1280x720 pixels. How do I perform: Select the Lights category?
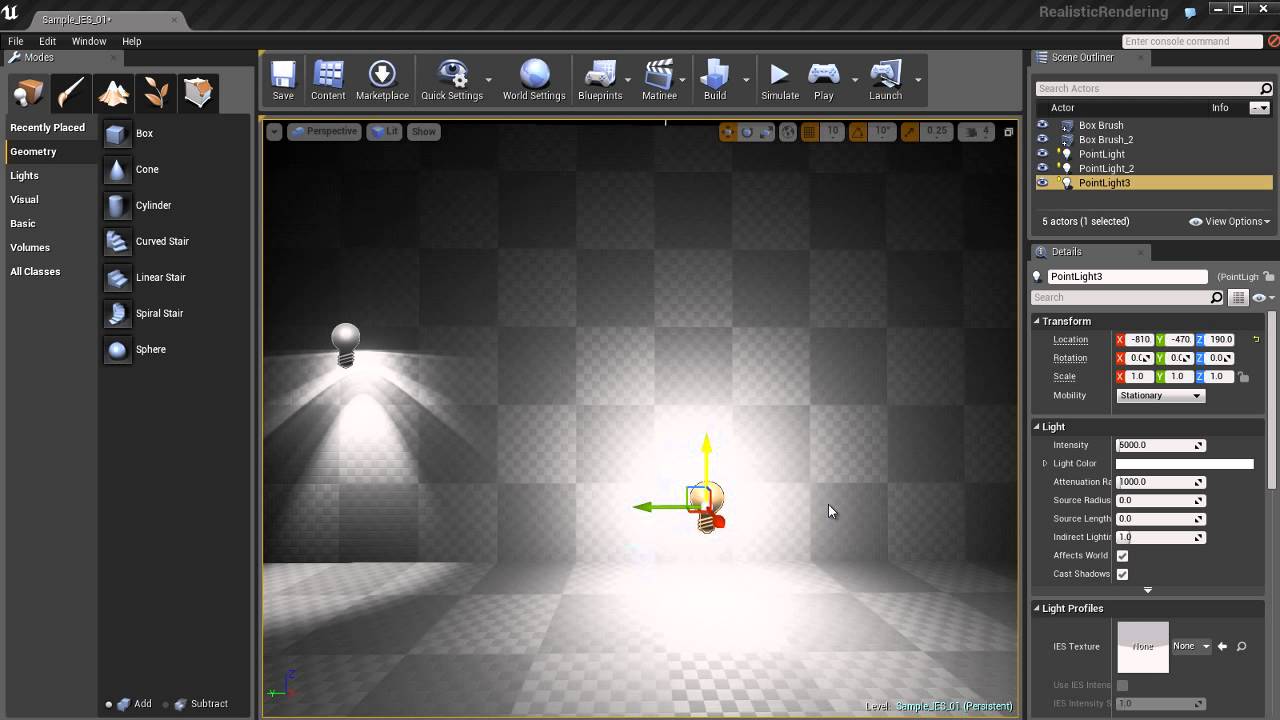[x=25, y=175]
